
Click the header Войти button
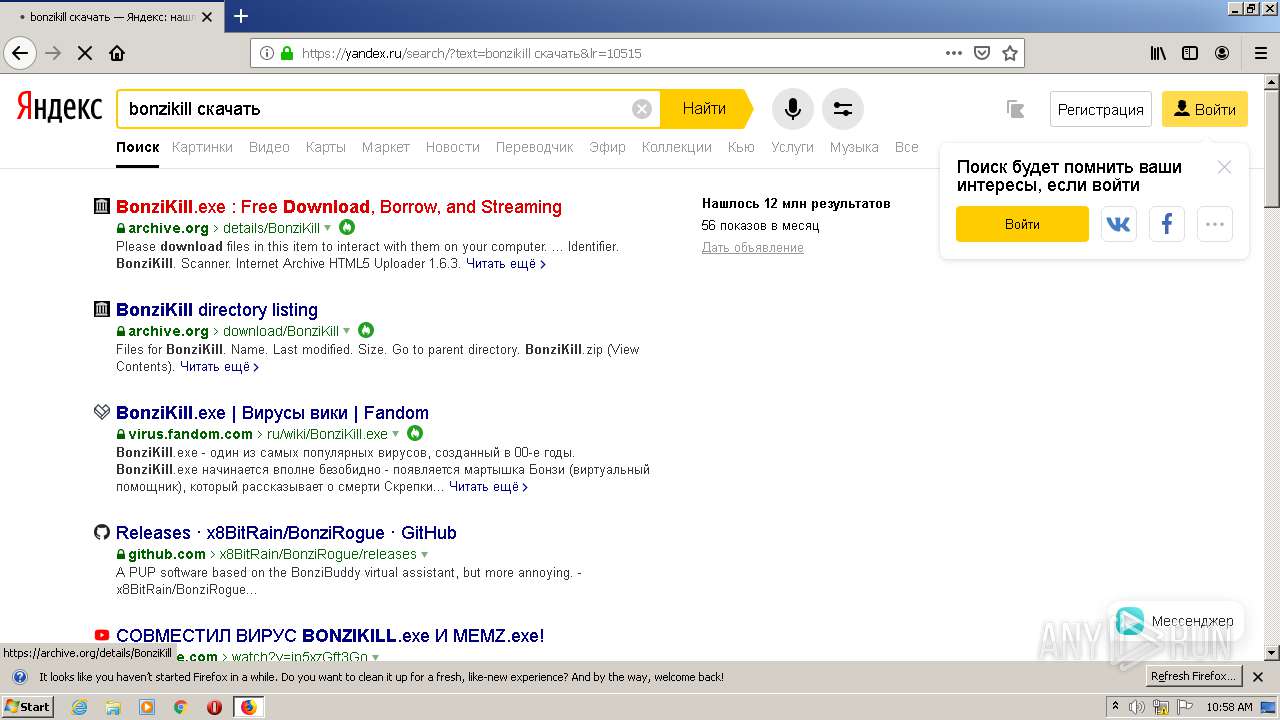1205,109
